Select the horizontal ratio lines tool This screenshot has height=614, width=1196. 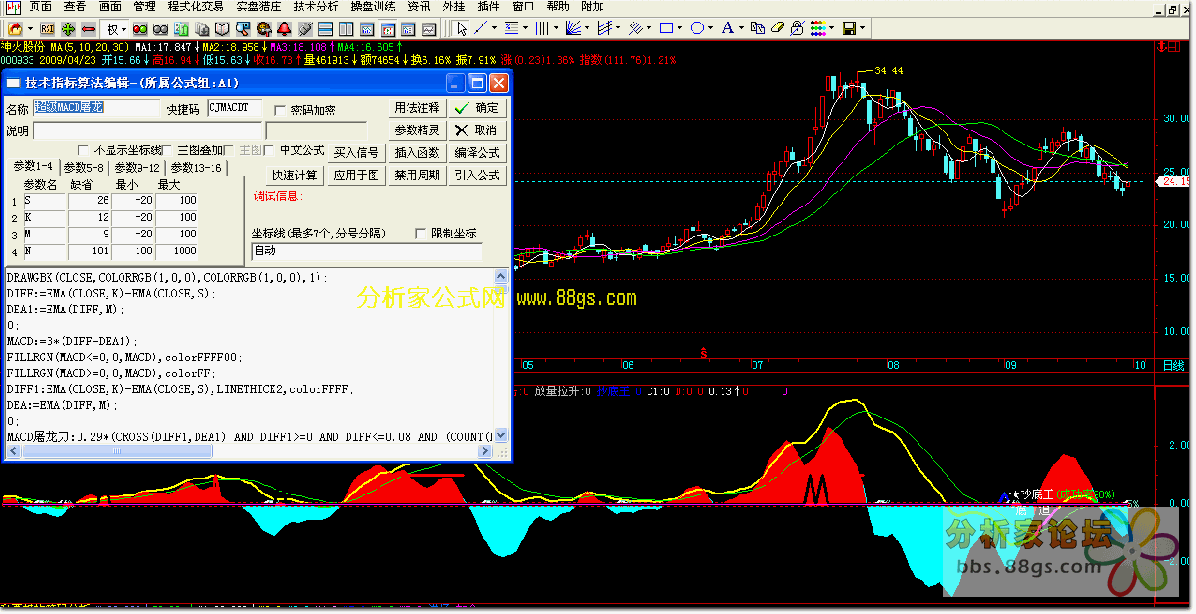click(511, 29)
